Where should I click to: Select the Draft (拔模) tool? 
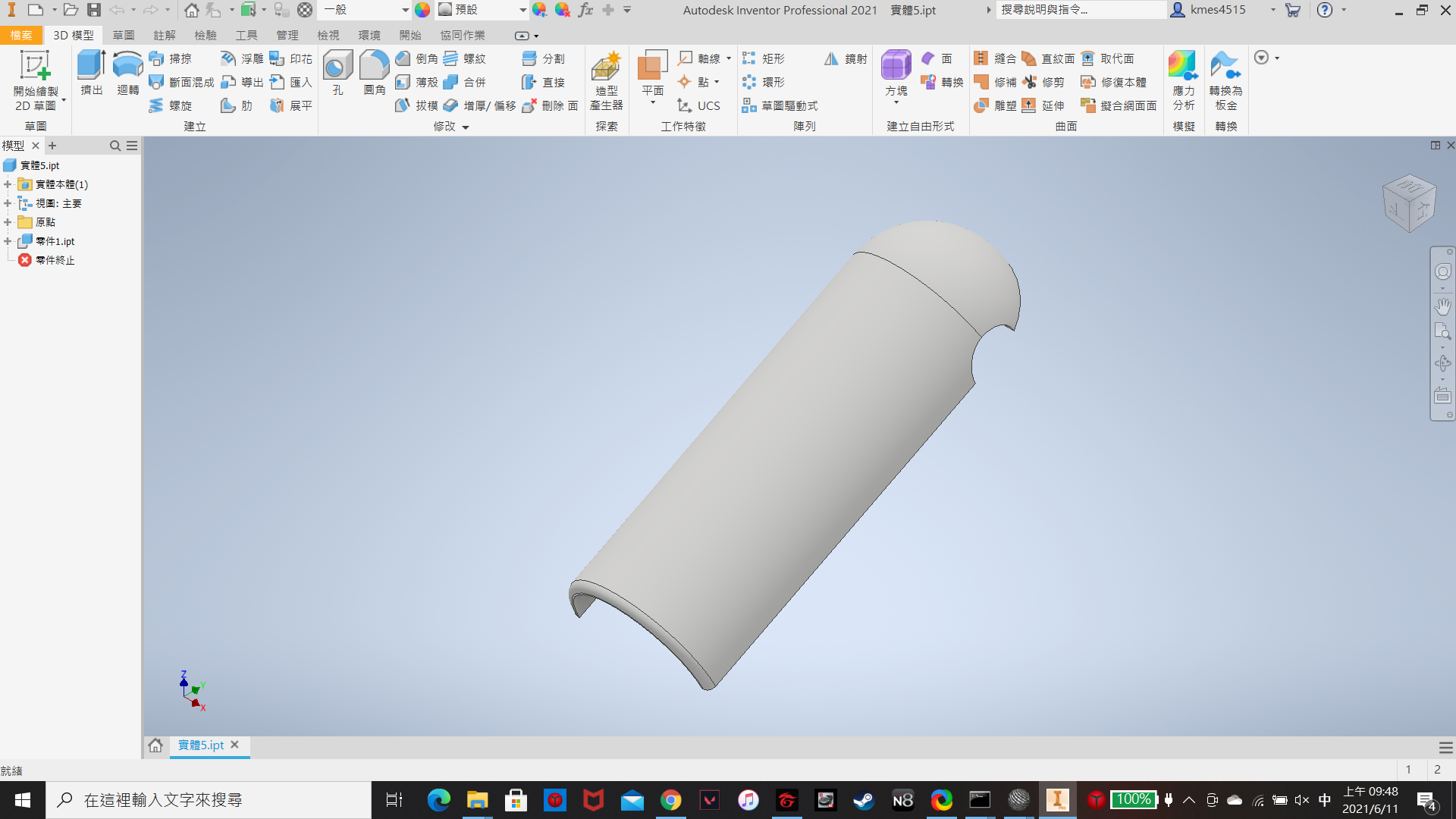416,105
